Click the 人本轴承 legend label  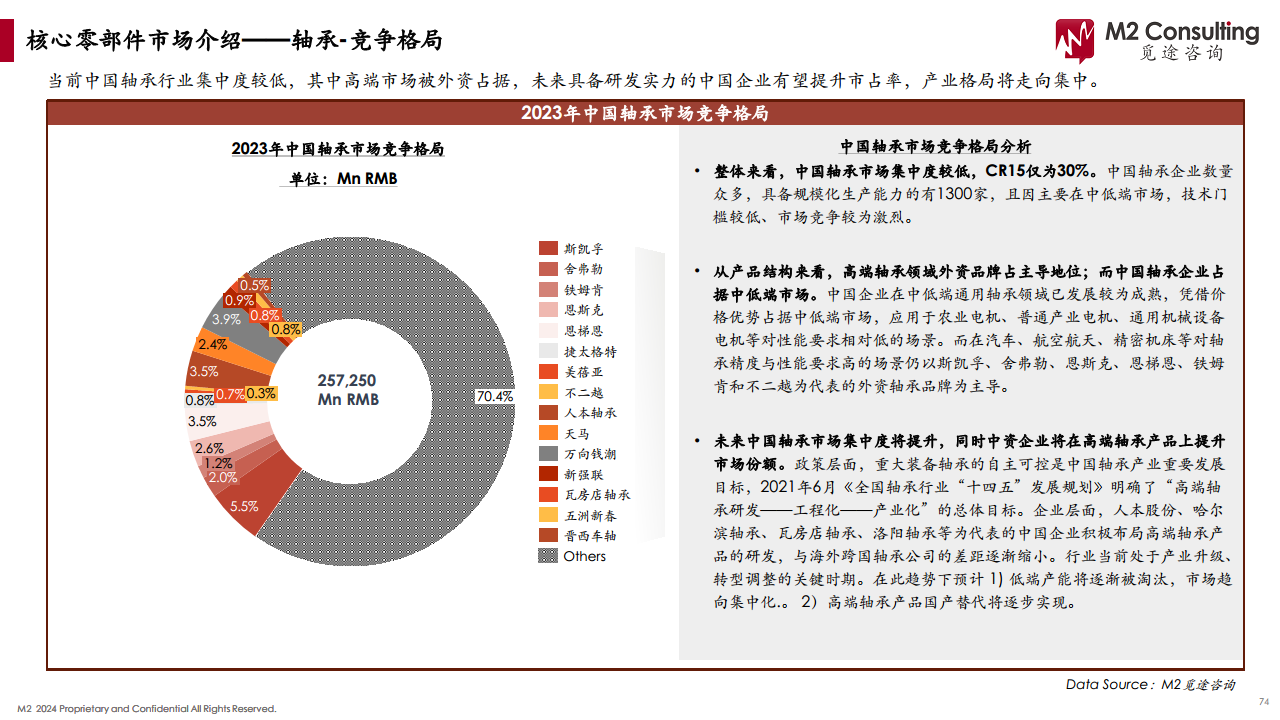(x=590, y=412)
